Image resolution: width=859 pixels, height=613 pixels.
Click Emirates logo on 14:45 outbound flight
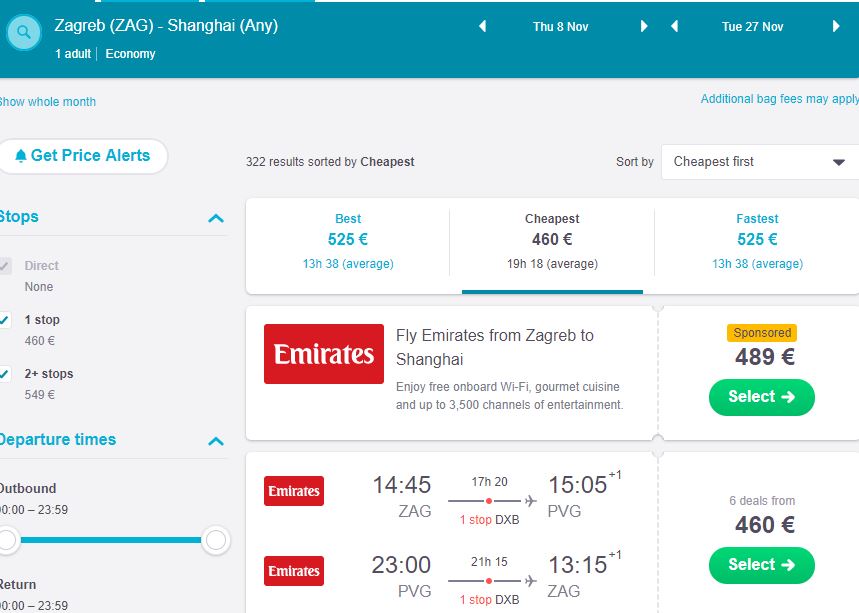tap(294, 491)
